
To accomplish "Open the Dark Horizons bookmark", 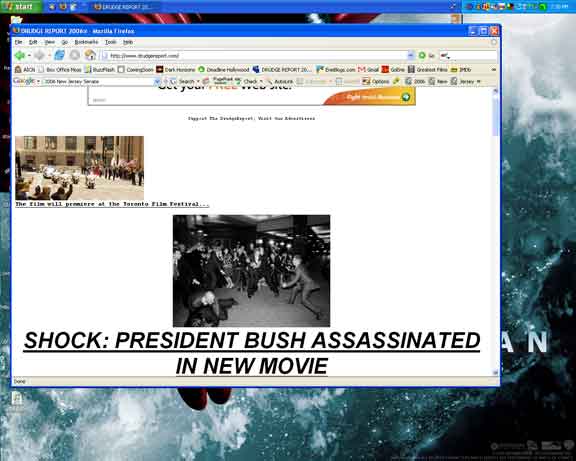I will tap(176, 69).
